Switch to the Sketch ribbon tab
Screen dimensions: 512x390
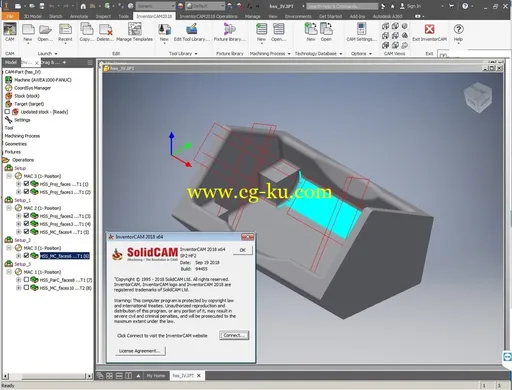tap(56, 16)
